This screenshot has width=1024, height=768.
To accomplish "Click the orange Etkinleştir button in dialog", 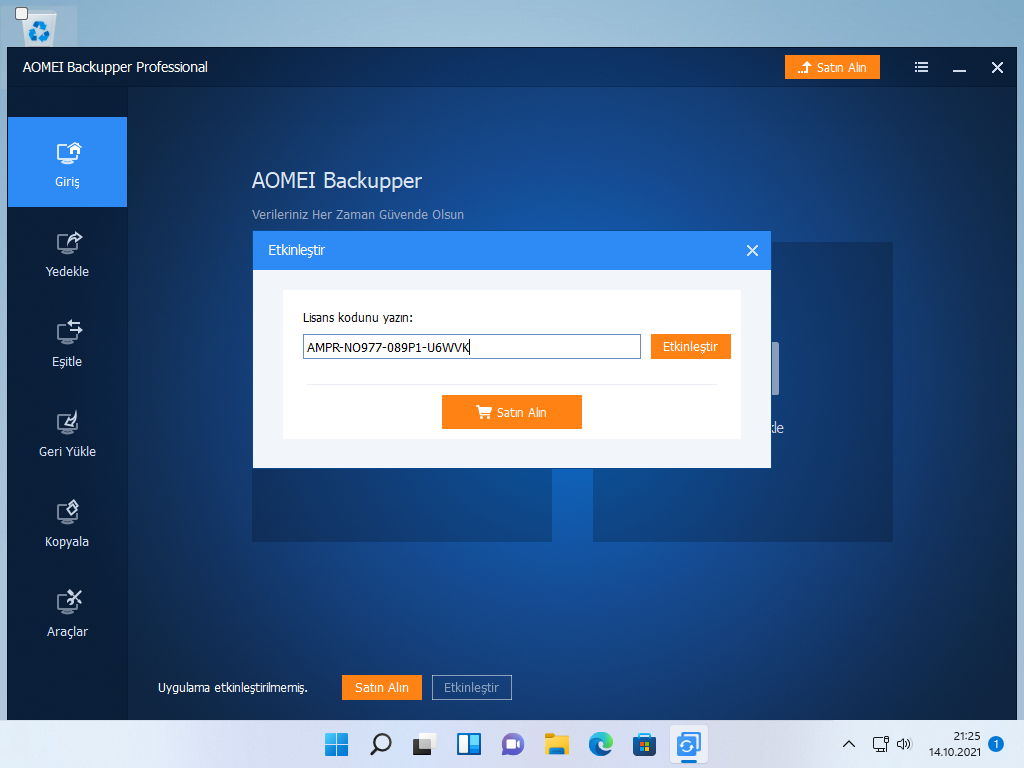I will [690, 347].
